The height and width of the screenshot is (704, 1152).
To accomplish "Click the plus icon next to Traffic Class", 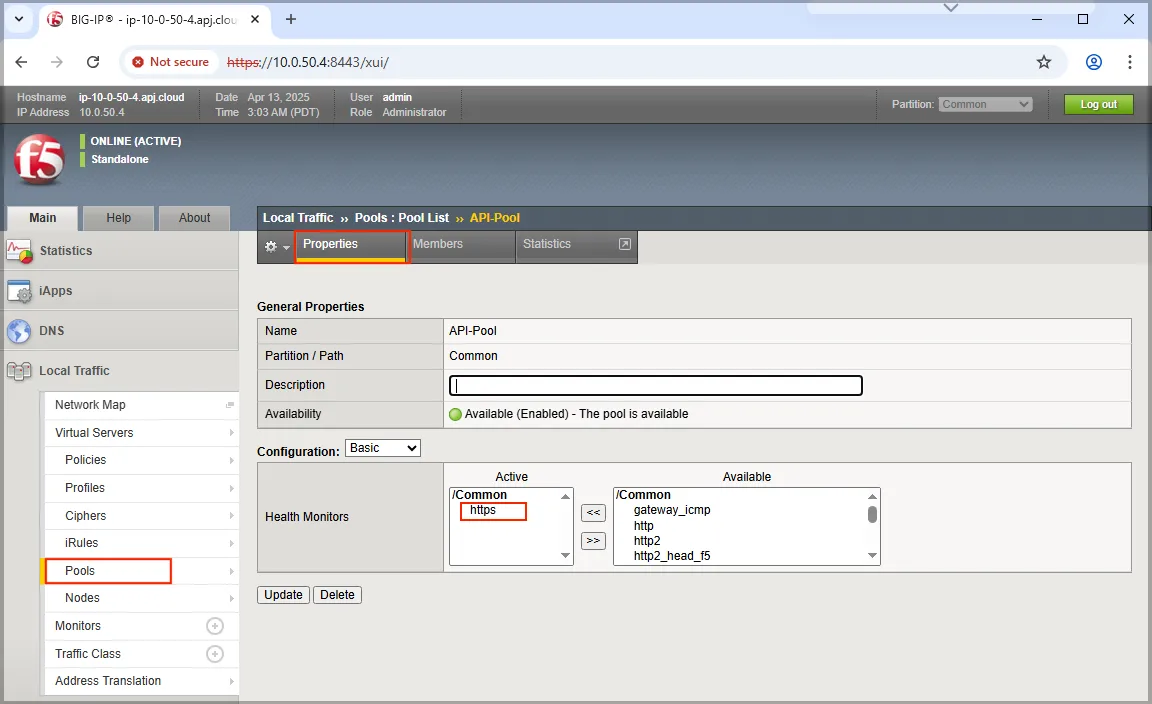I will coord(214,654).
